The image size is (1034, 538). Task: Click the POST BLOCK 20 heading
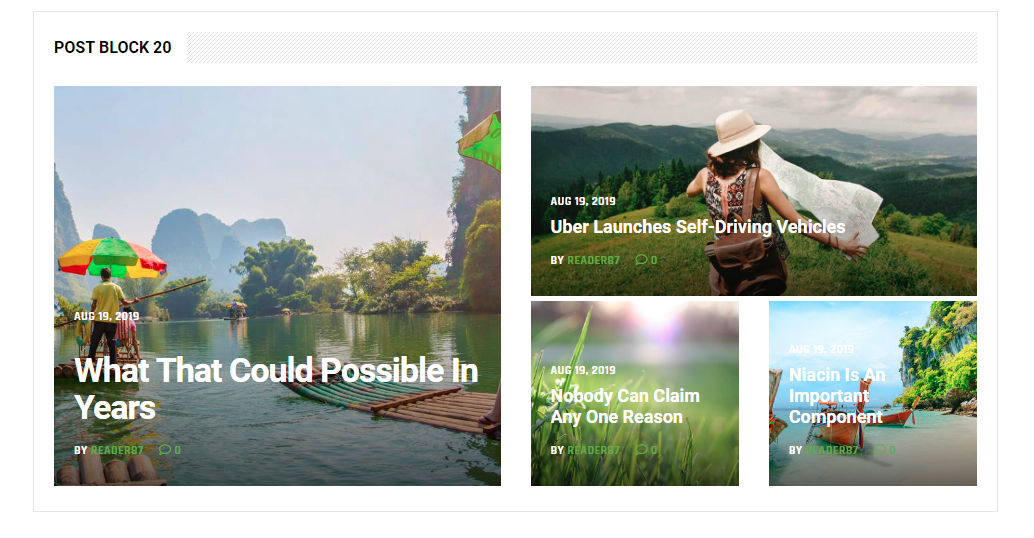coord(113,47)
